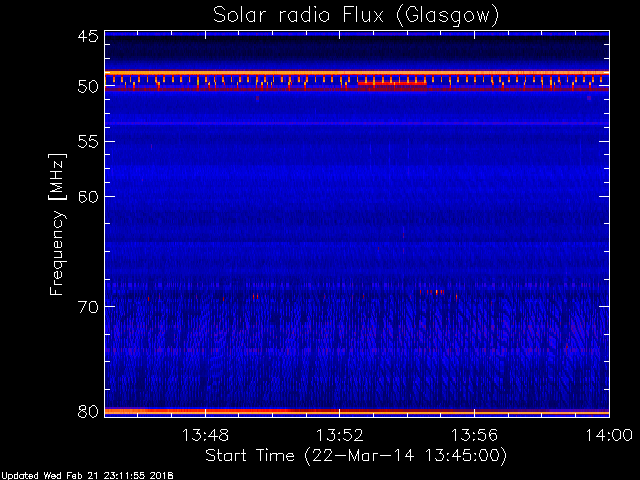Select the 13:56 time axis label
The image size is (640, 480).
pos(474,435)
